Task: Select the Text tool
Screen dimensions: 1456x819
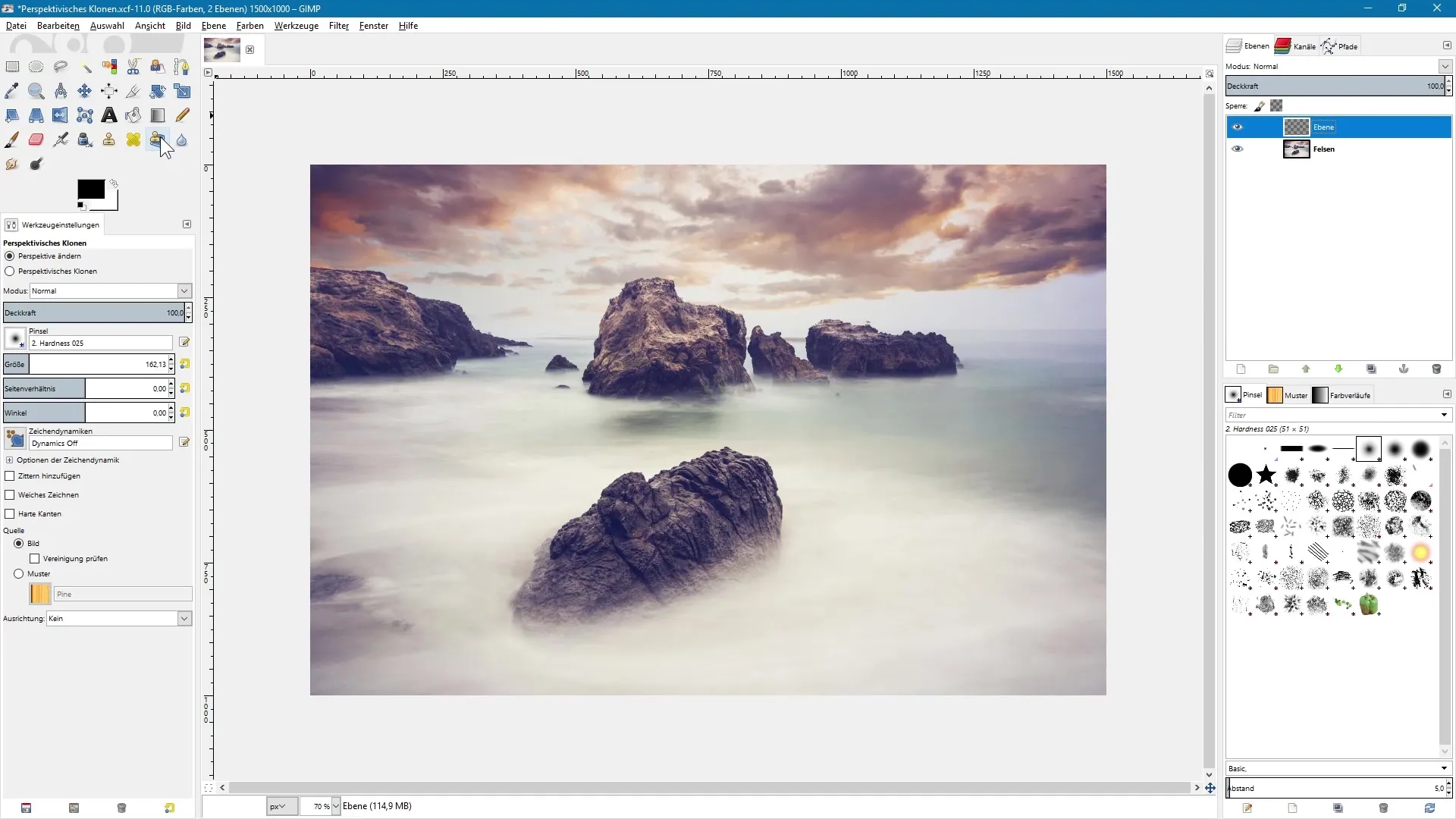Action: tap(109, 115)
